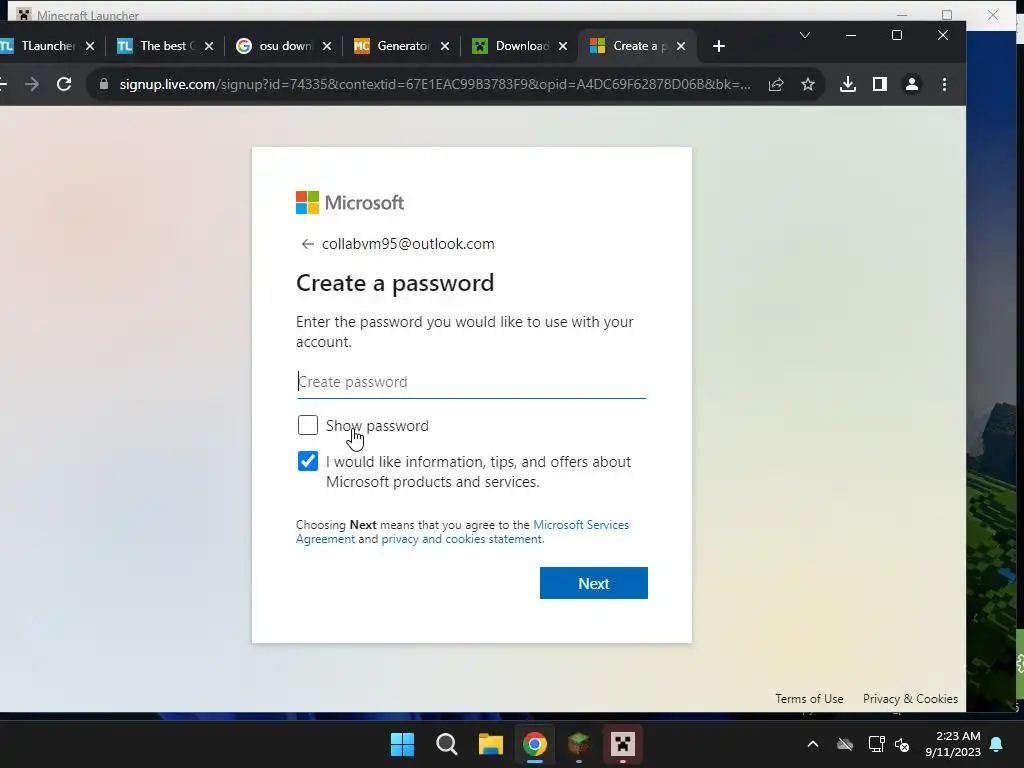Image resolution: width=1024 pixels, height=768 pixels.
Task: Enable the Show password checkbox
Action: coord(308,425)
